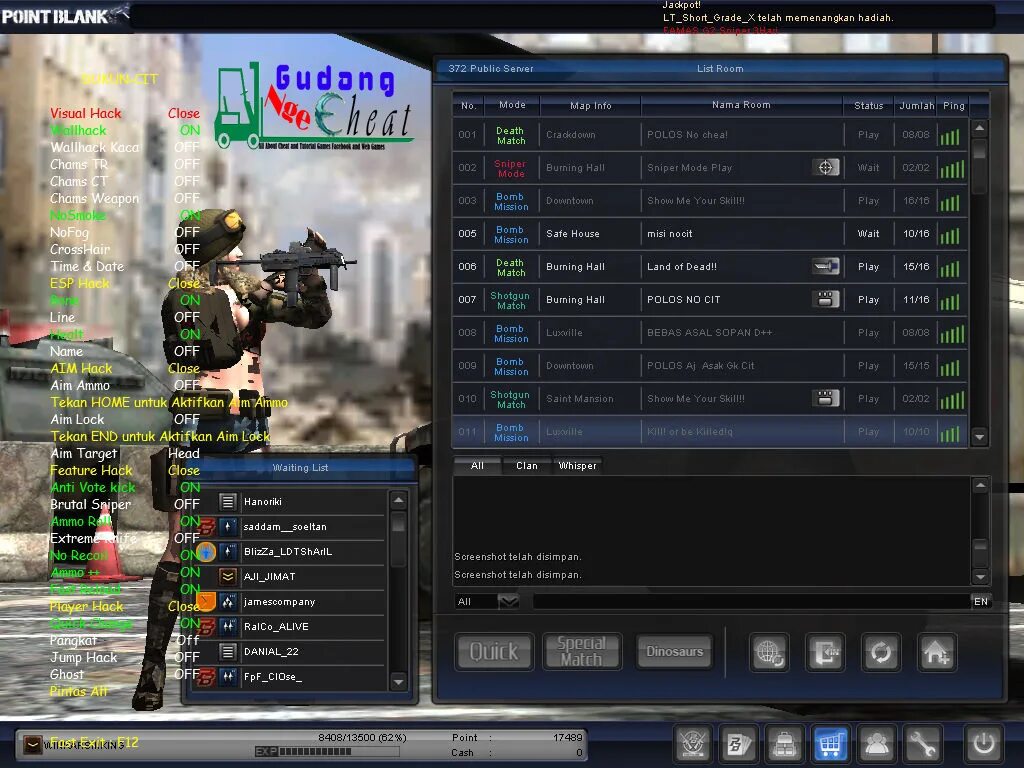Click the sniper scope icon in room 002
This screenshot has width=1024, height=768.
click(x=825, y=167)
